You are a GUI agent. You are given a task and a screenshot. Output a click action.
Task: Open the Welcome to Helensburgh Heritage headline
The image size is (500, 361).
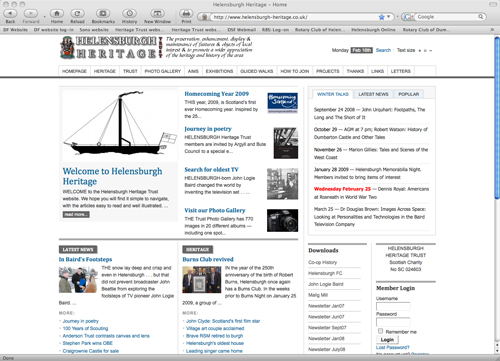coord(113,176)
